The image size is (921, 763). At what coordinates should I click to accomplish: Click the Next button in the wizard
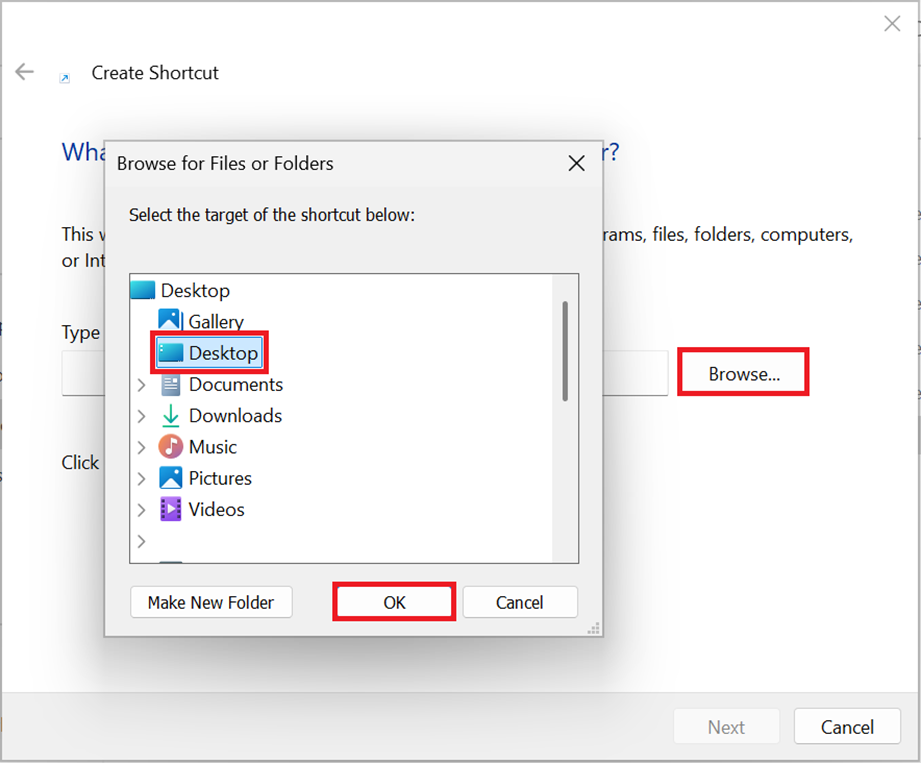coord(727,727)
